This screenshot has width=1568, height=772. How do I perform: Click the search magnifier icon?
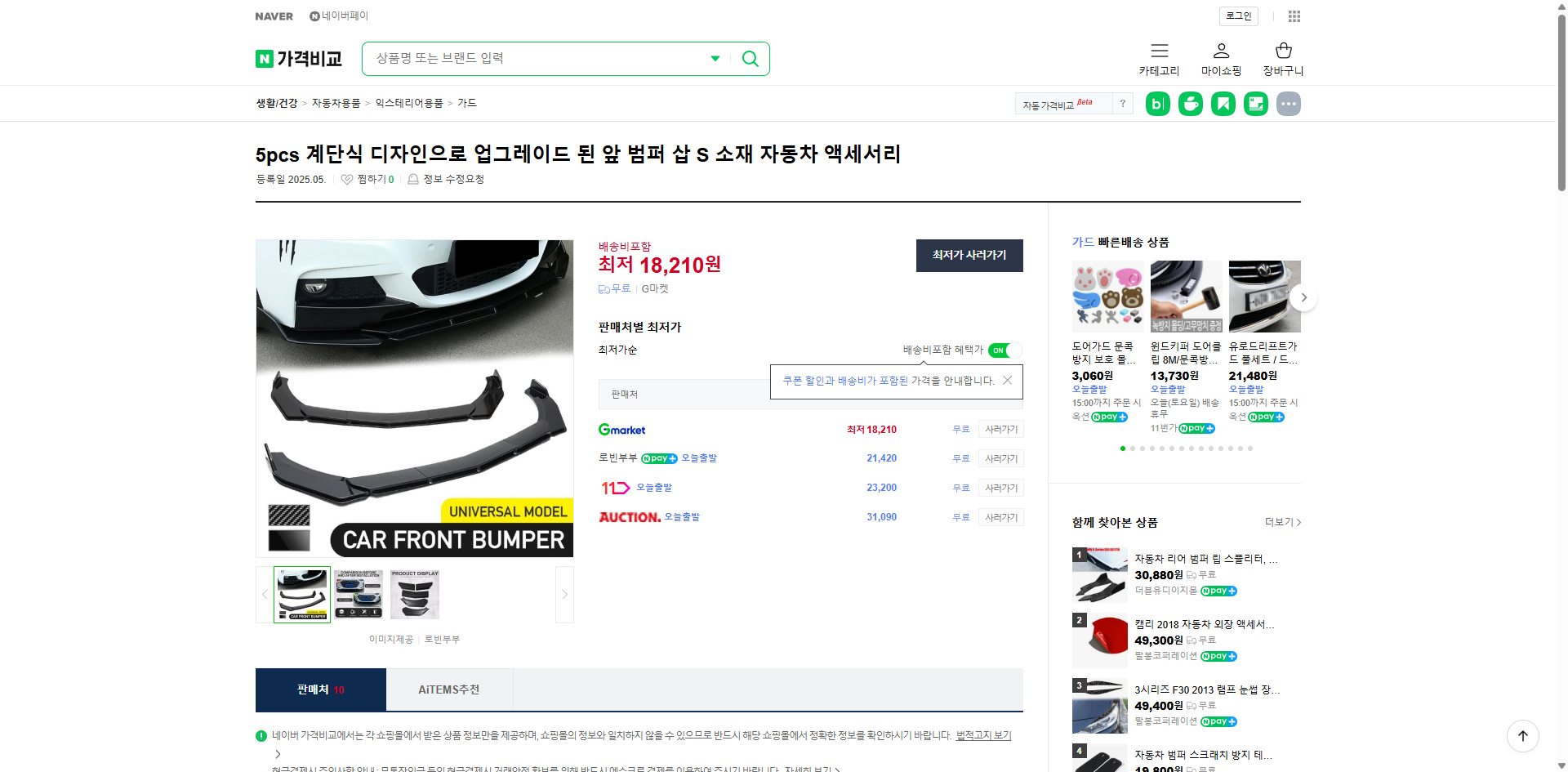(x=750, y=58)
